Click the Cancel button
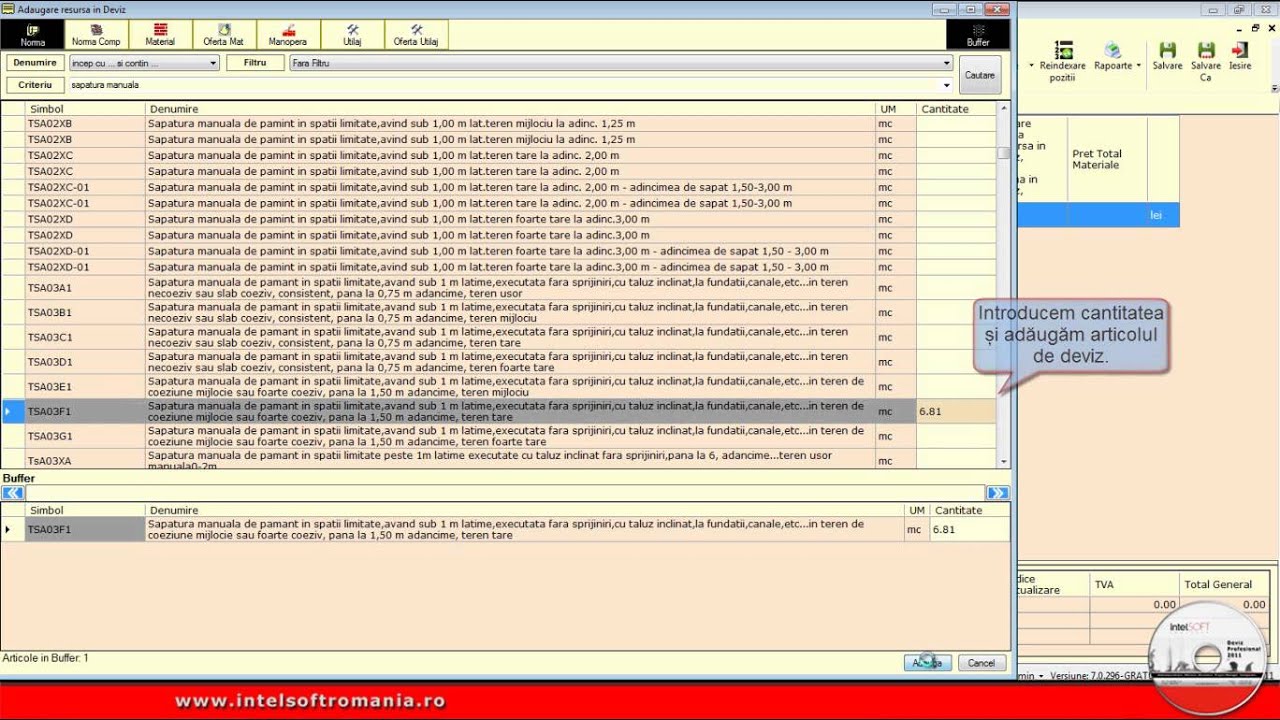This screenshot has width=1280, height=720. tap(981, 663)
